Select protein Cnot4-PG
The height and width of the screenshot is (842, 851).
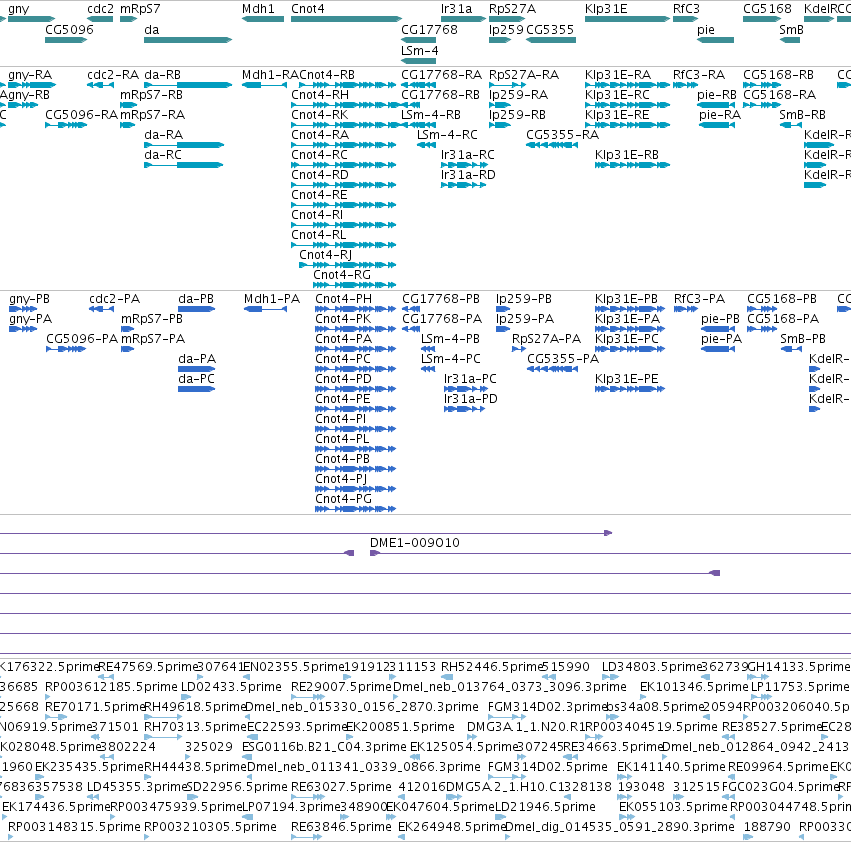[344, 498]
